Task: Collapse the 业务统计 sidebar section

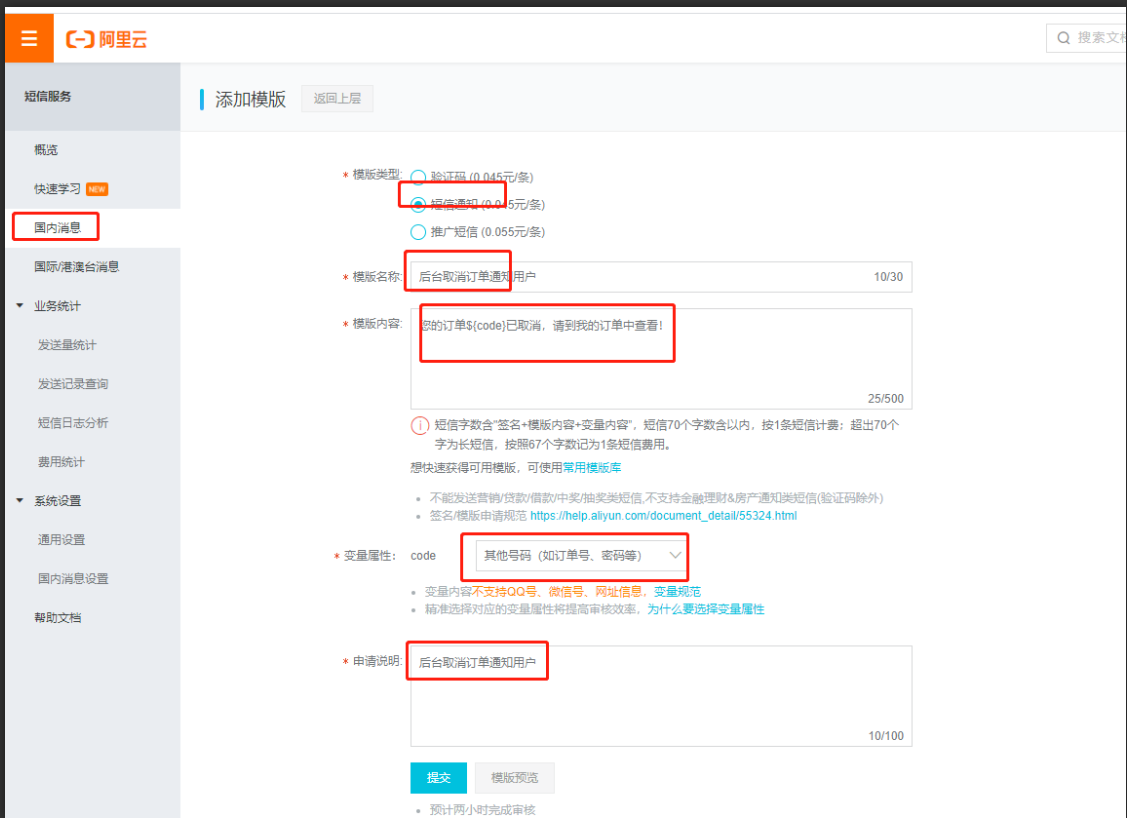Action: [x=20, y=306]
